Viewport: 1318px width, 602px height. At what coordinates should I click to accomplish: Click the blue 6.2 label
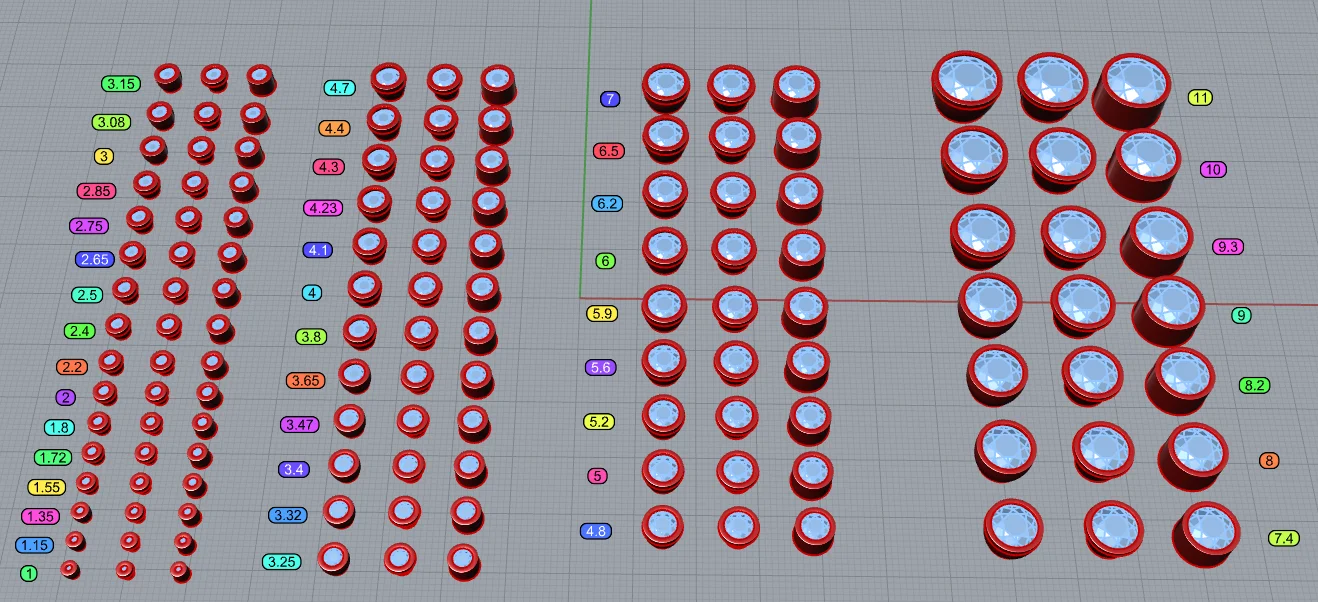pos(607,203)
